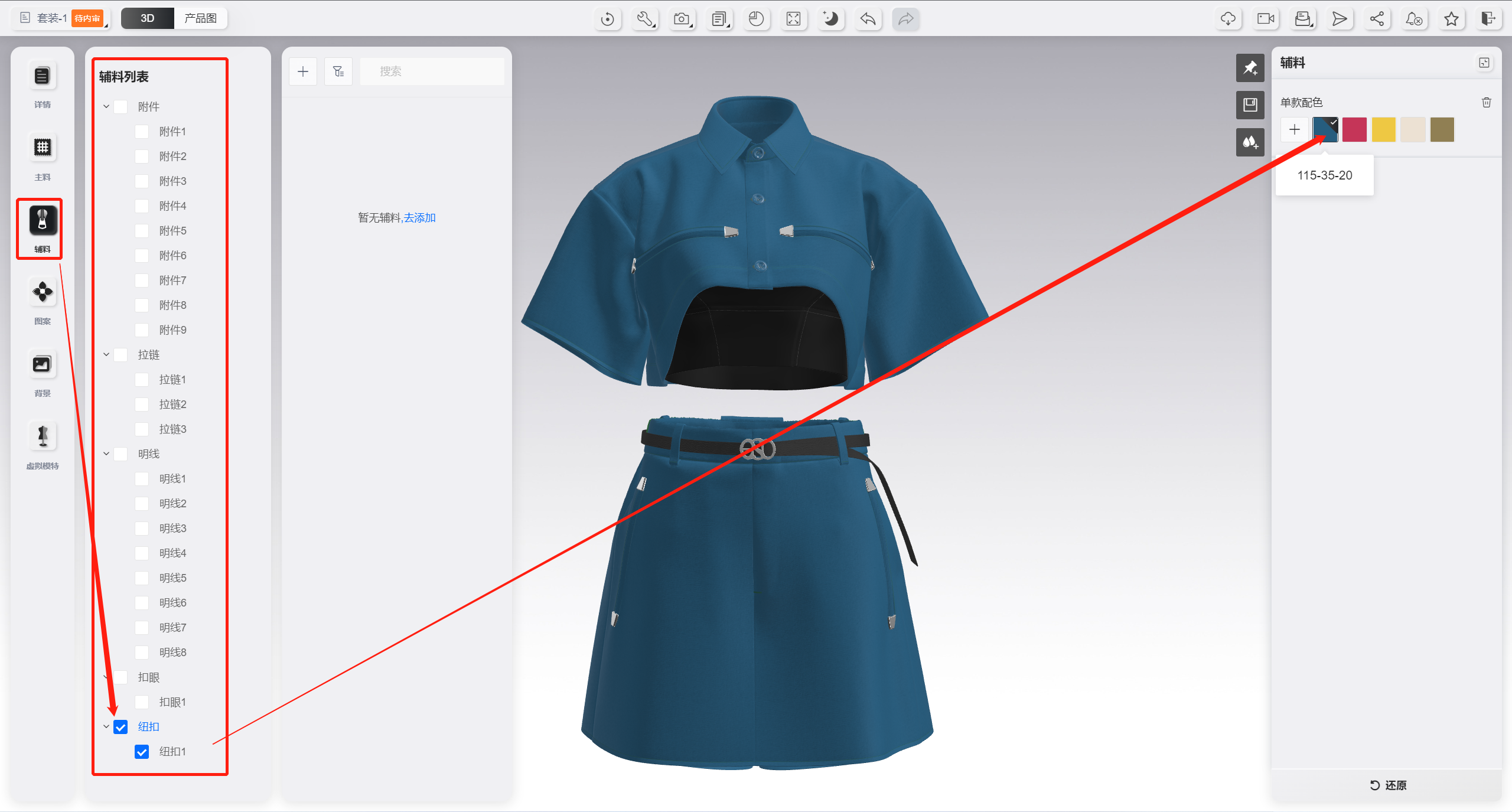The height and width of the screenshot is (812, 1512).
Task: Open the 虚拟模特 mannequin sidebar icon
Action: point(42,437)
